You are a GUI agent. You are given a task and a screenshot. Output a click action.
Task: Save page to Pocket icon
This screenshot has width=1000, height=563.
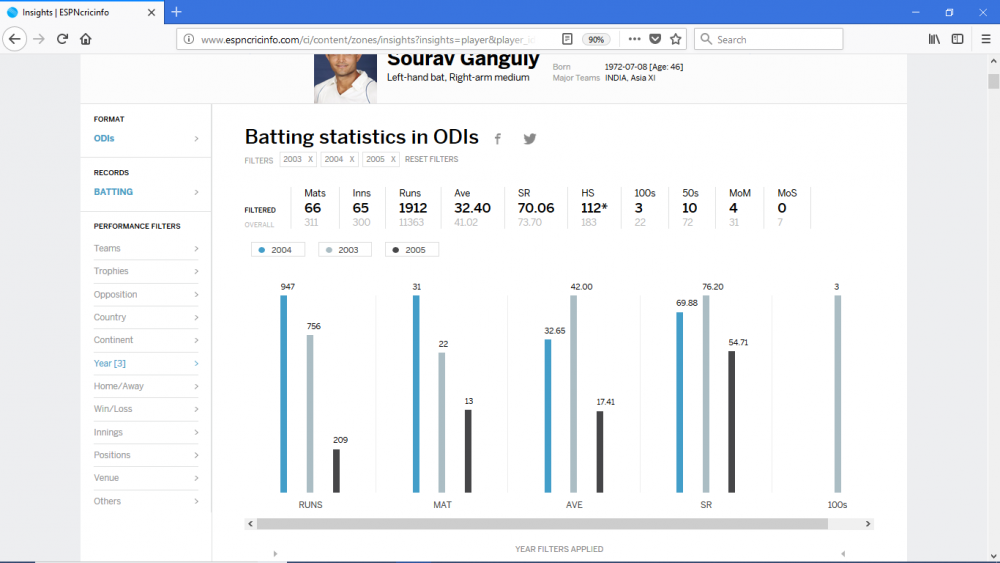[x=655, y=39]
